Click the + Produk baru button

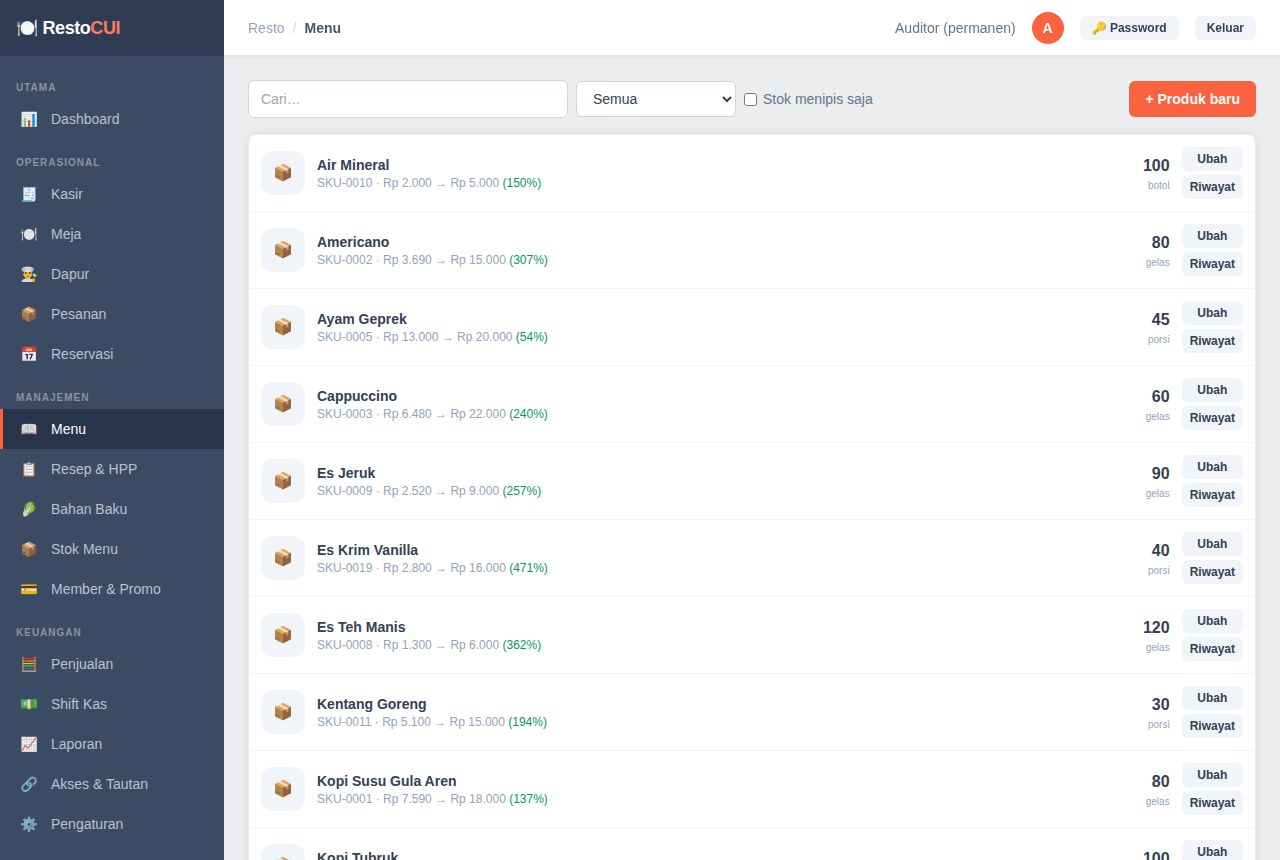point(1192,99)
